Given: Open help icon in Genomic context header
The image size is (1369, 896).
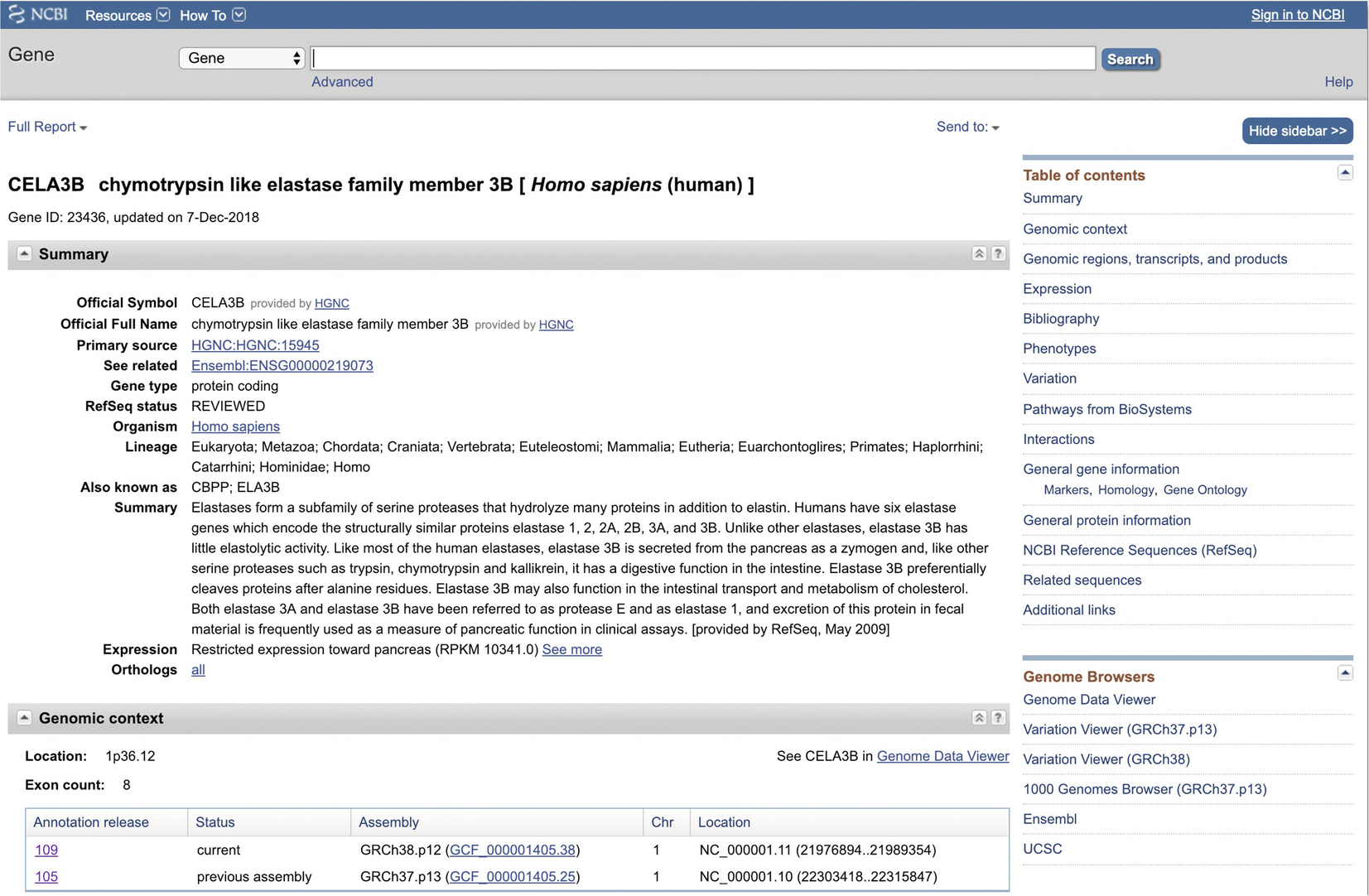Looking at the screenshot, I should click(998, 717).
